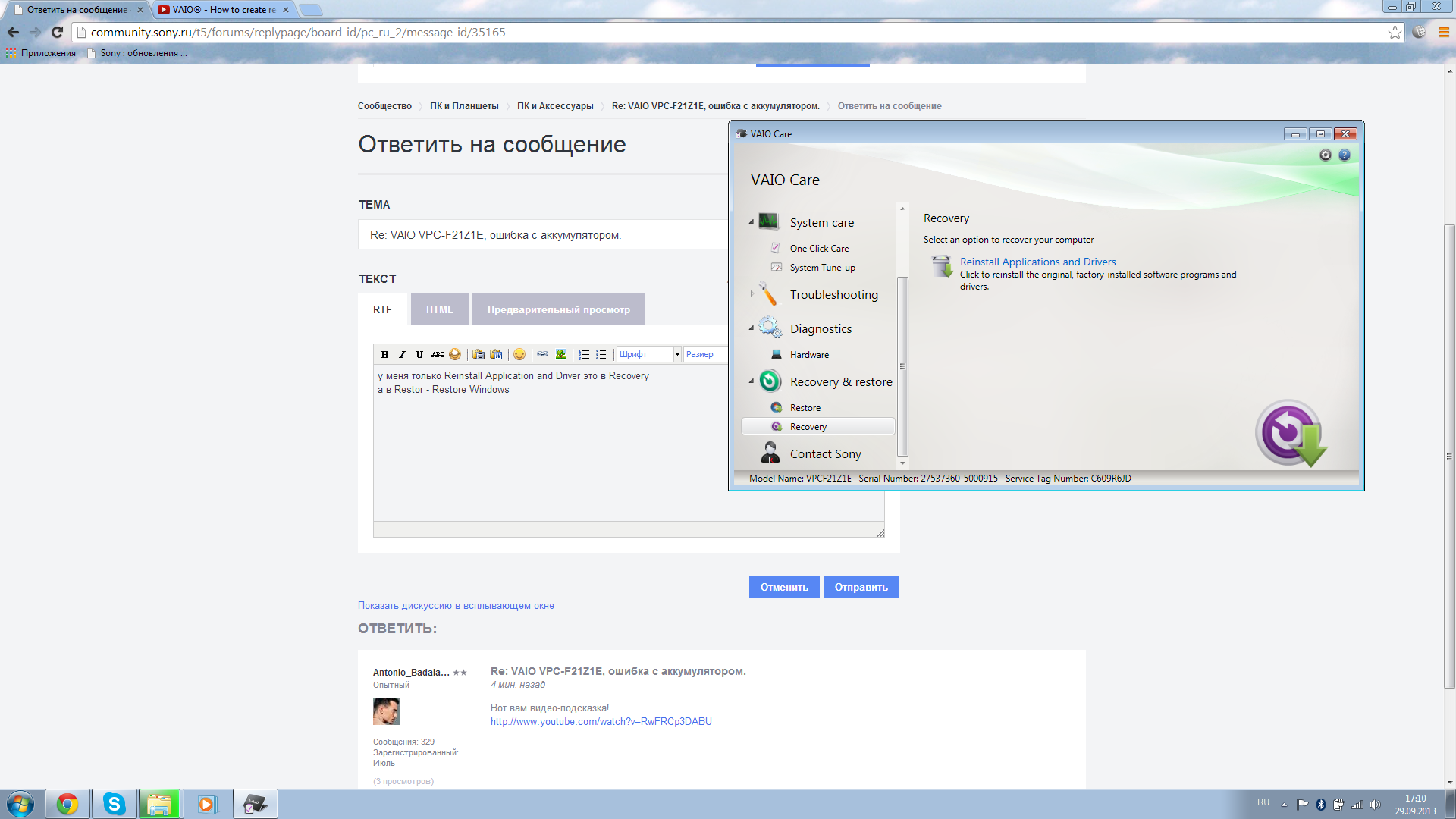
Task: Click Antonio_Badala's avatar picture
Action: click(x=386, y=711)
